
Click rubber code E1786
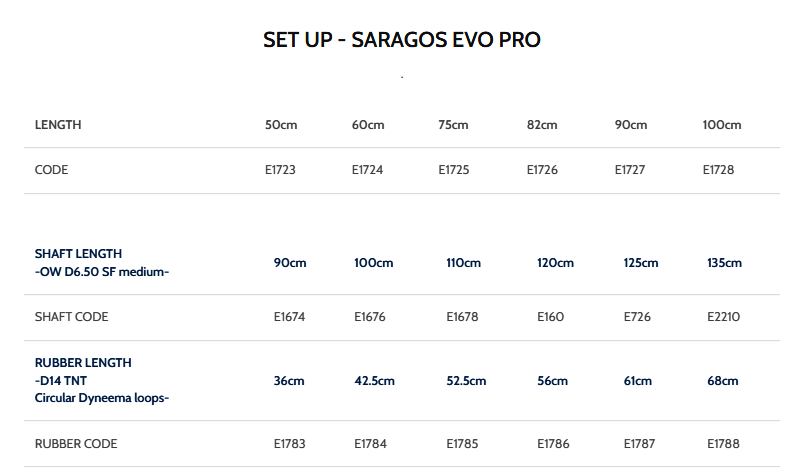click(x=553, y=443)
